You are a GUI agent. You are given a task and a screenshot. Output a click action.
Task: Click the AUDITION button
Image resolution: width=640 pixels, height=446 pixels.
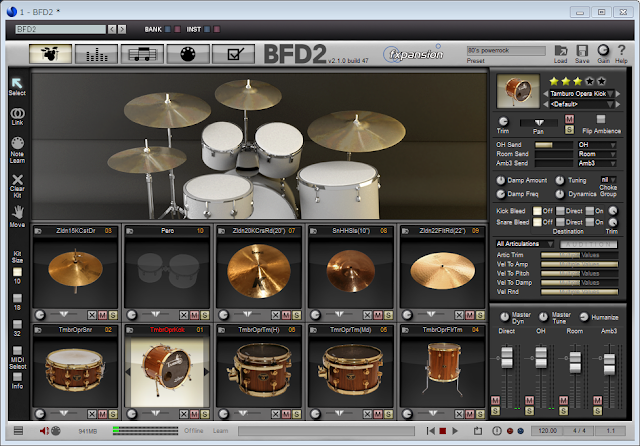(x=589, y=244)
